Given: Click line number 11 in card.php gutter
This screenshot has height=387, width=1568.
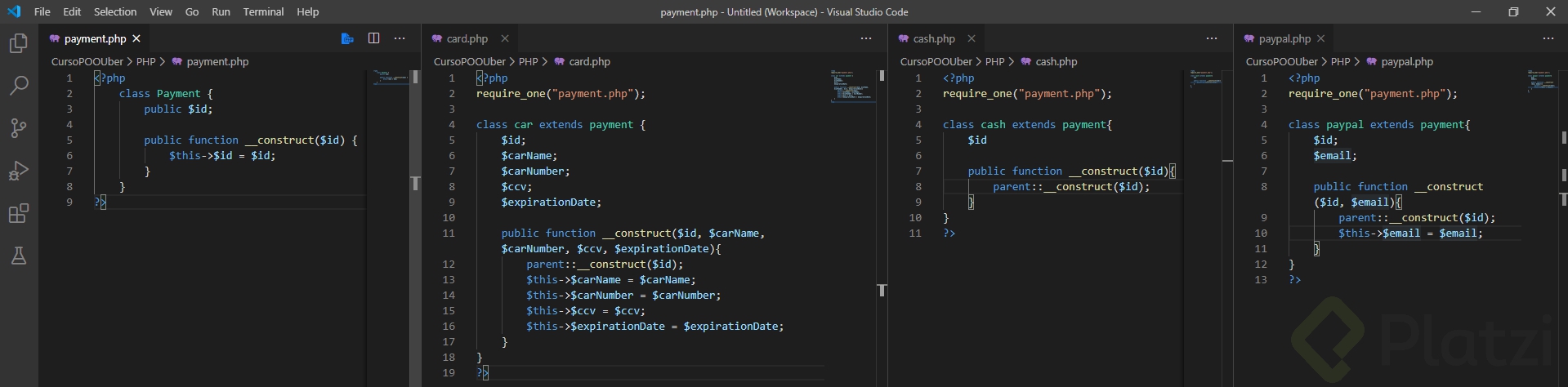Looking at the screenshot, I should point(449,234).
